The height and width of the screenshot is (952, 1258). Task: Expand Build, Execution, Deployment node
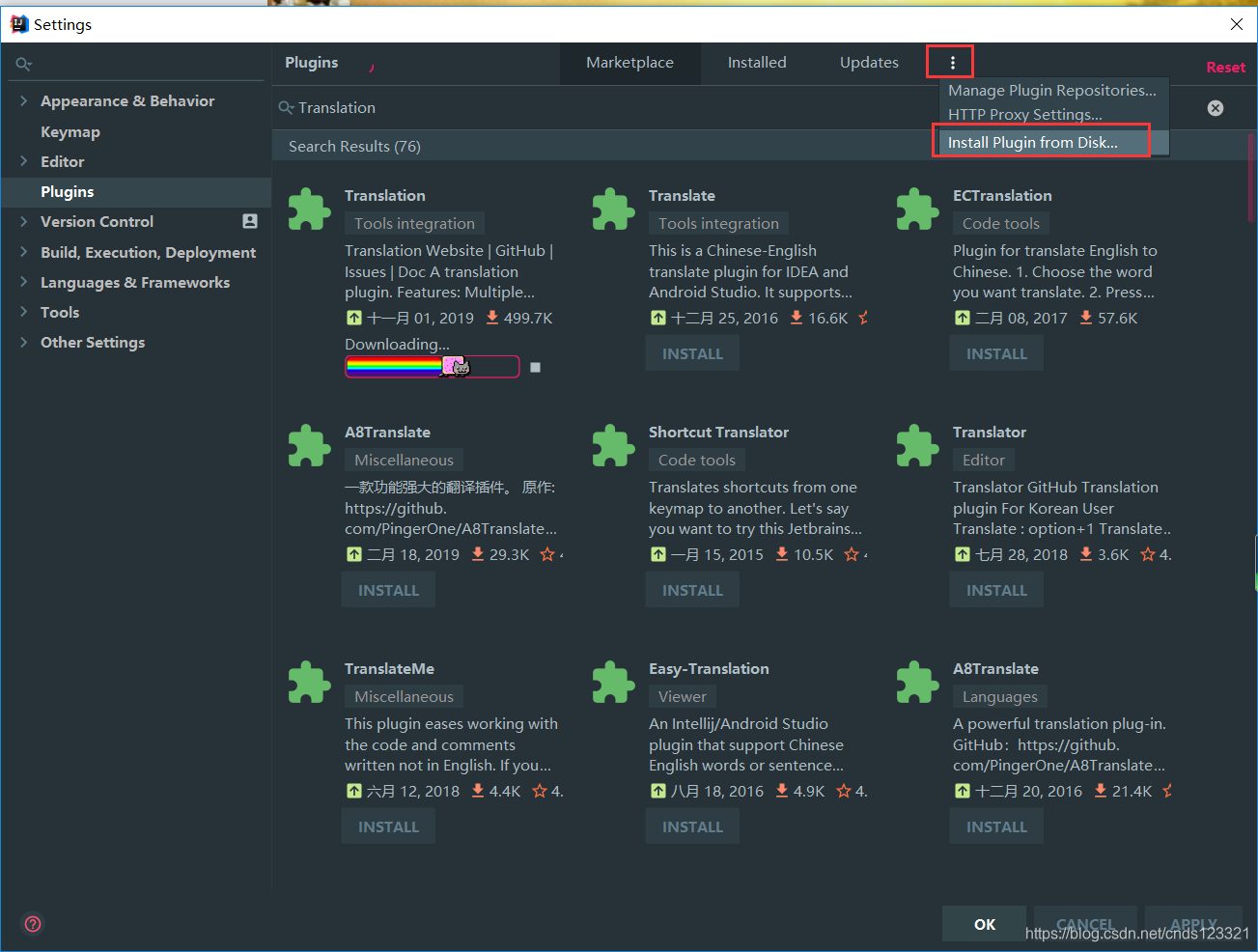23,252
